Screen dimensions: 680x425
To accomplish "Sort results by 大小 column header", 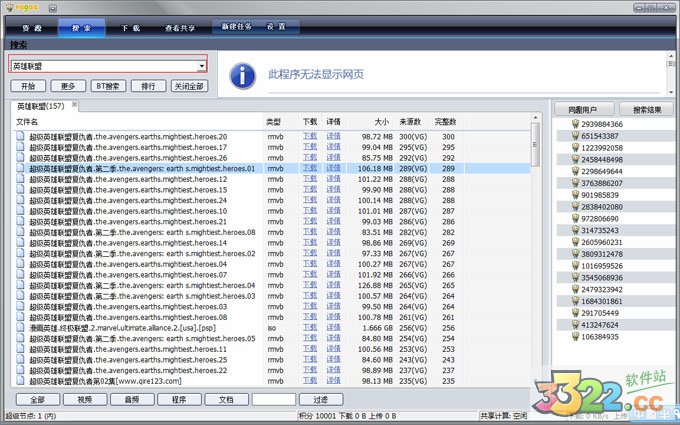I will click(x=380, y=121).
